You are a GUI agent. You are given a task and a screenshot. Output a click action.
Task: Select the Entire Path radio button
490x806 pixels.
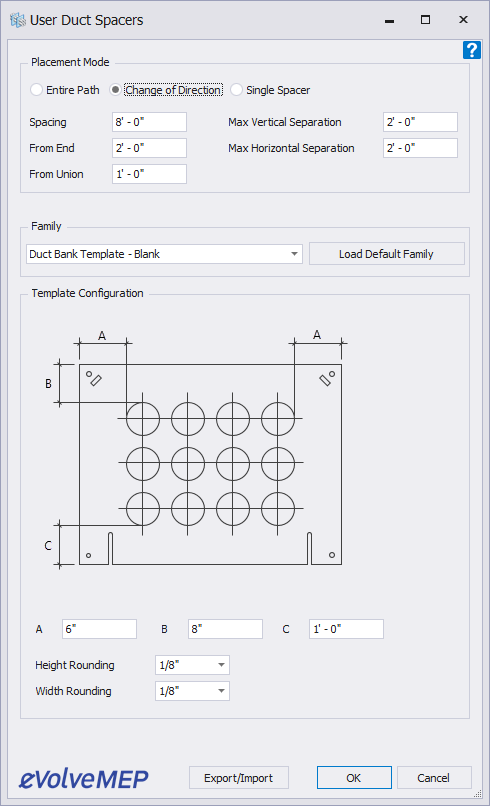36,90
